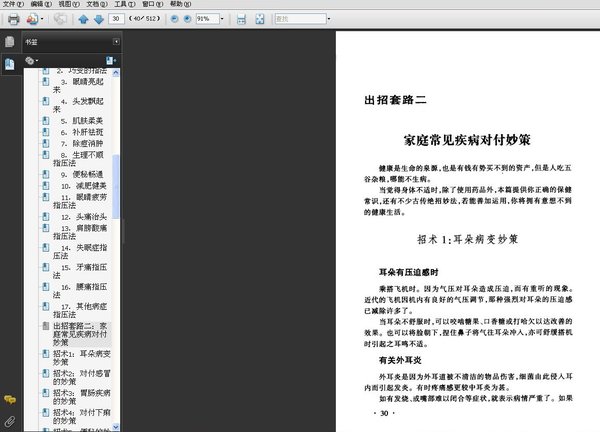The width and height of the screenshot is (600, 432).
Task: Open the 编辑 menu
Action: (41, 4)
